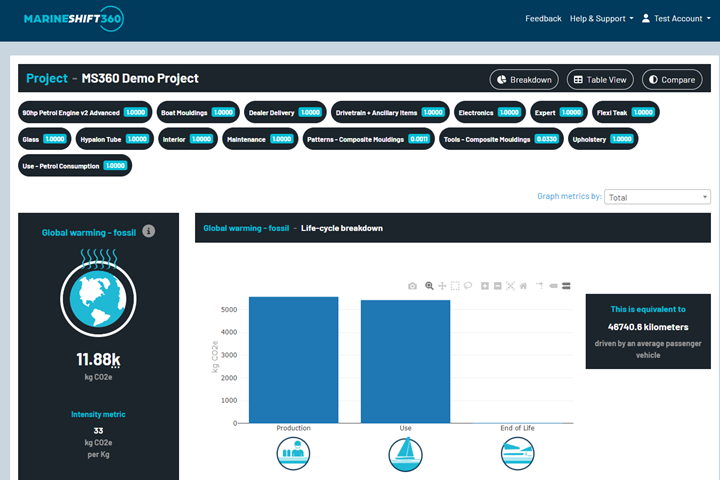This screenshot has width=720, height=480.
Task: Select the Lasso Select chart tool
Action: [x=467, y=286]
